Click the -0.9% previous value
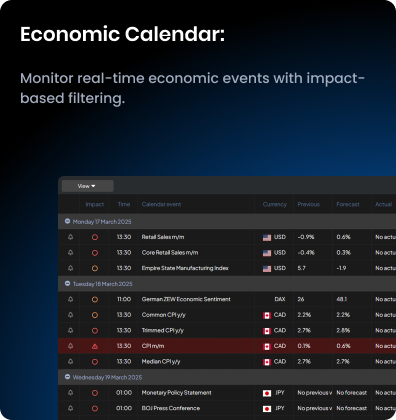This screenshot has width=396, height=420. pos(306,237)
